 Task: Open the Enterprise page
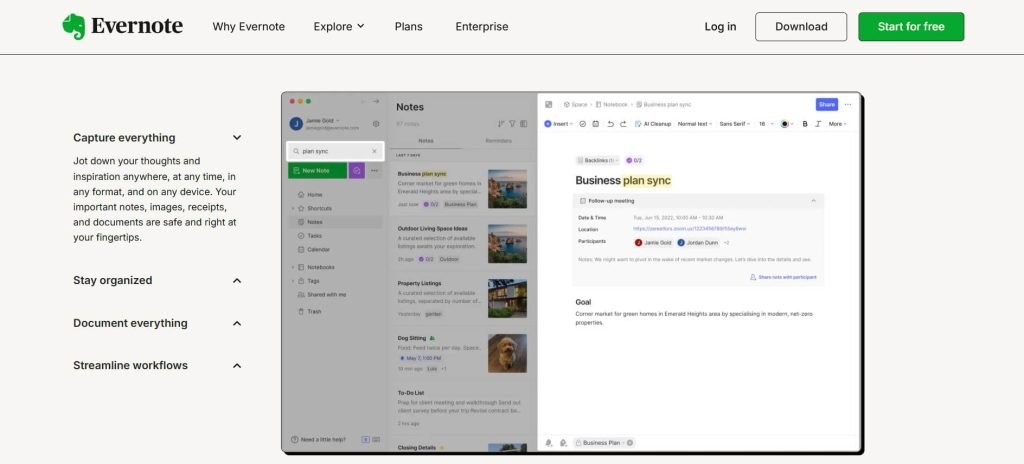482,27
